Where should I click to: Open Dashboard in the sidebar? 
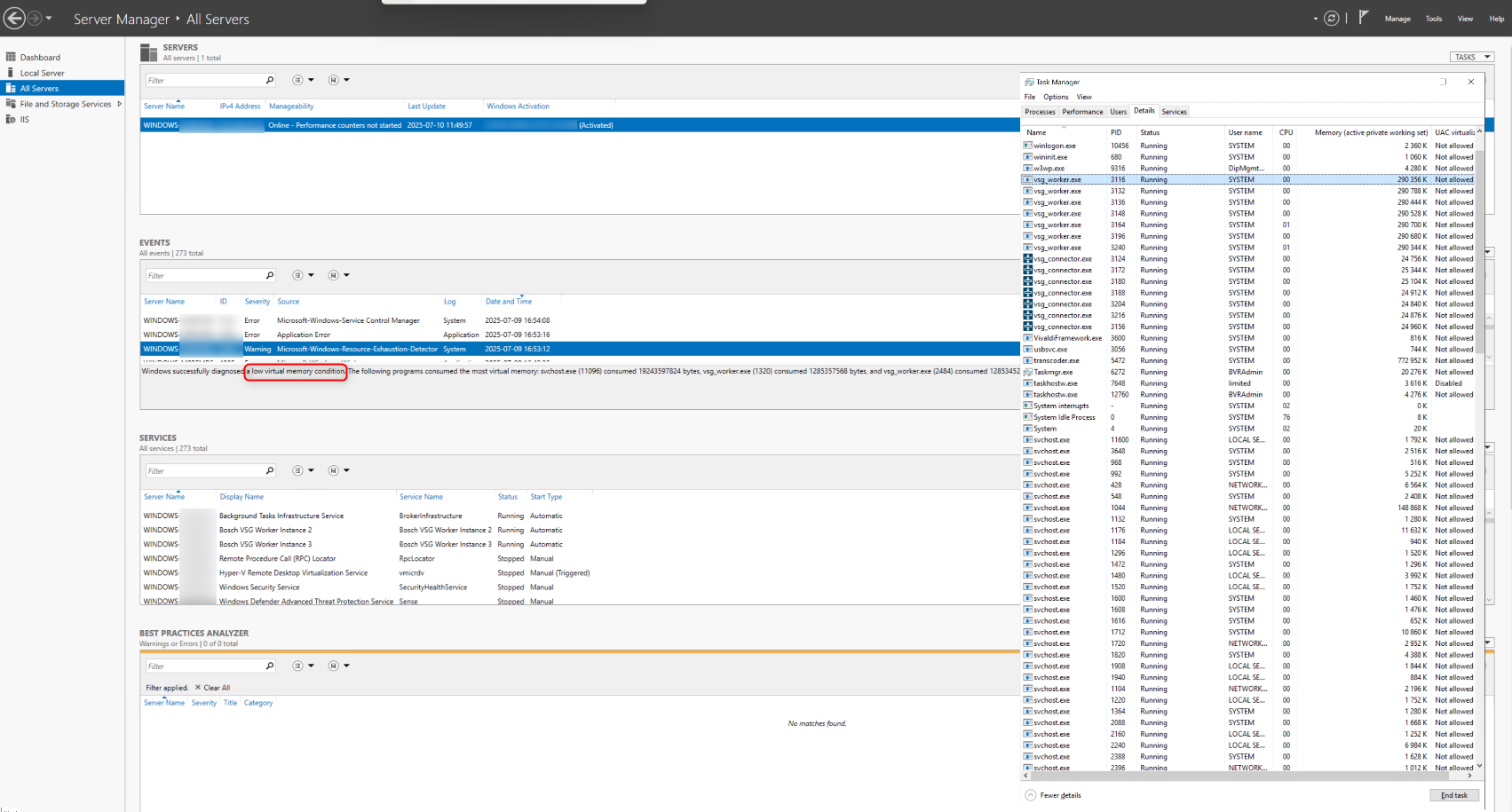point(40,58)
